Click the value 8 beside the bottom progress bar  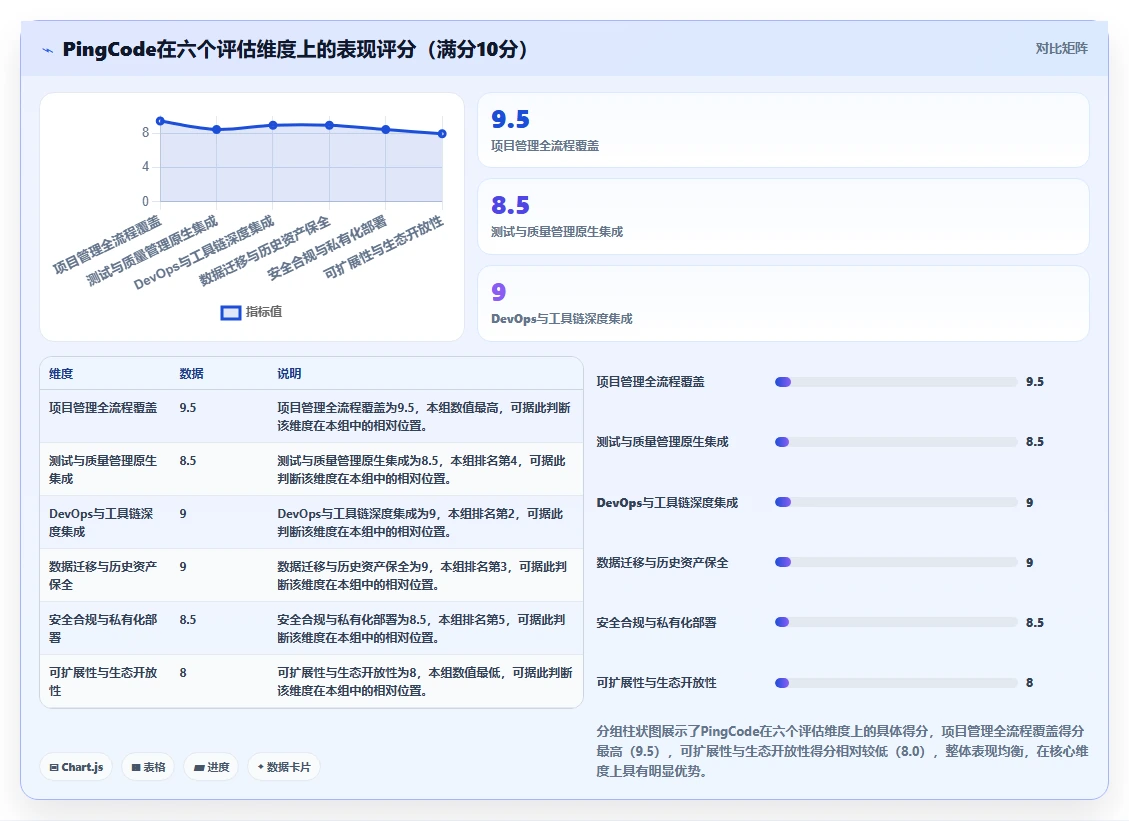(1030, 683)
